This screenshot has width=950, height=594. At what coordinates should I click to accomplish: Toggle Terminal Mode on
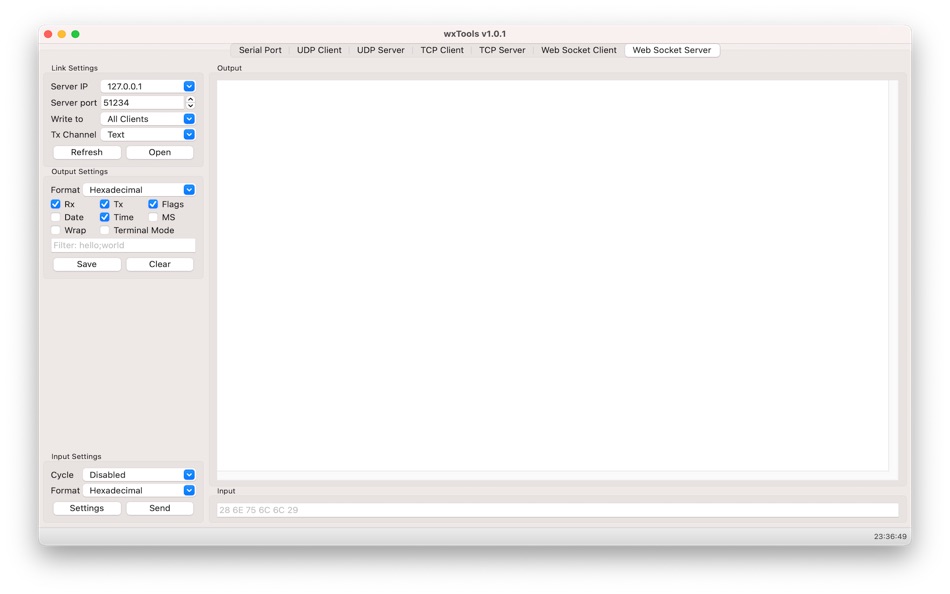(x=104, y=230)
